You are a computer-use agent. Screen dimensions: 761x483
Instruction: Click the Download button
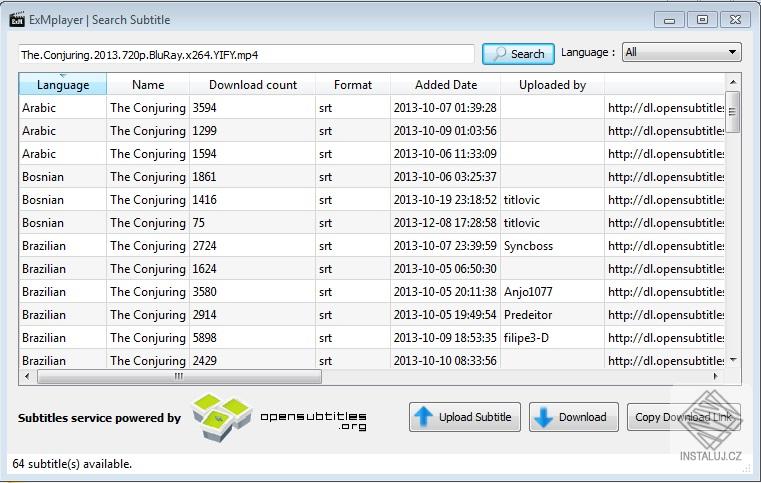[574, 417]
